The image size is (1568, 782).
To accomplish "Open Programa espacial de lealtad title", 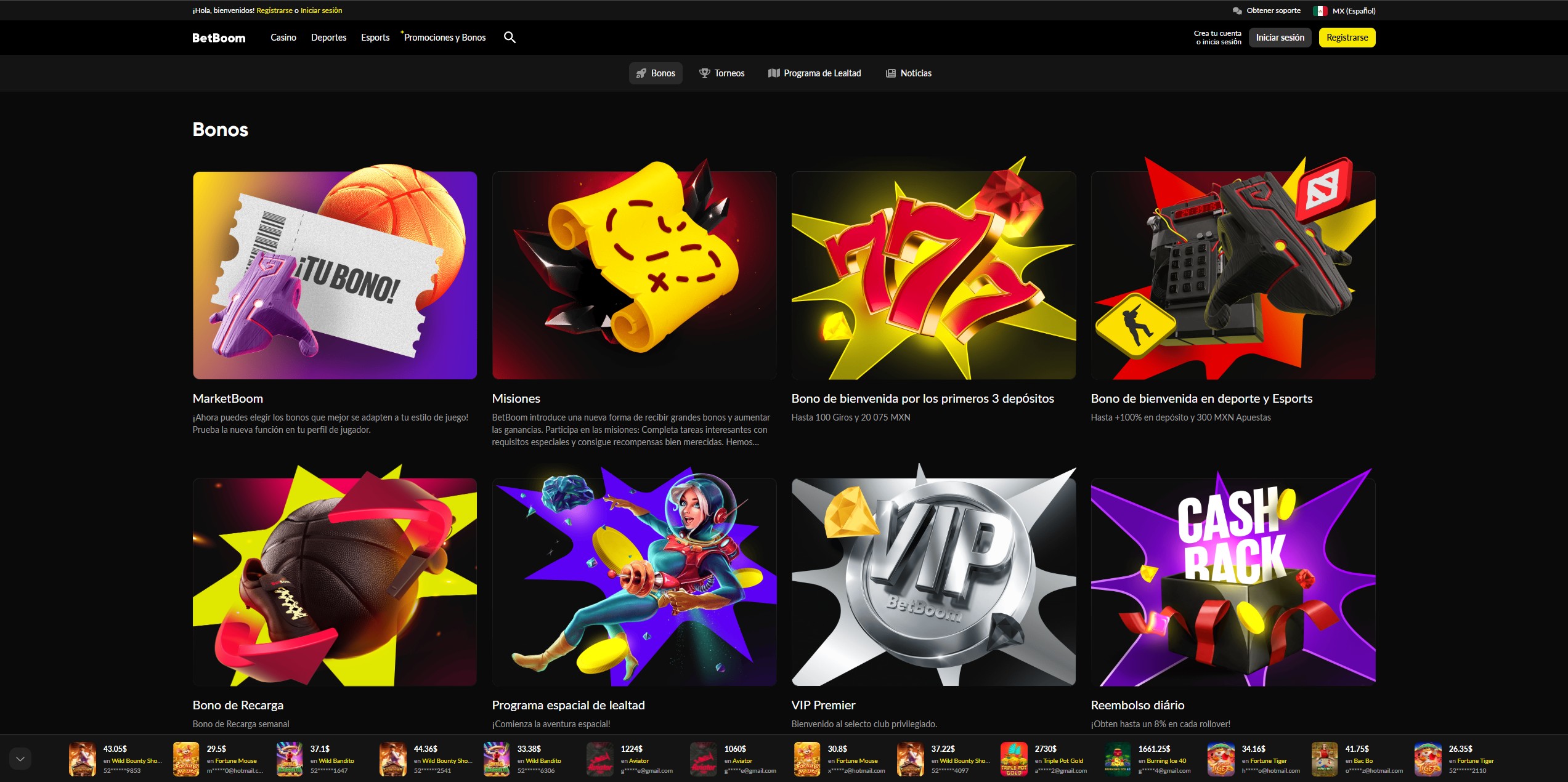I will point(568,705).
